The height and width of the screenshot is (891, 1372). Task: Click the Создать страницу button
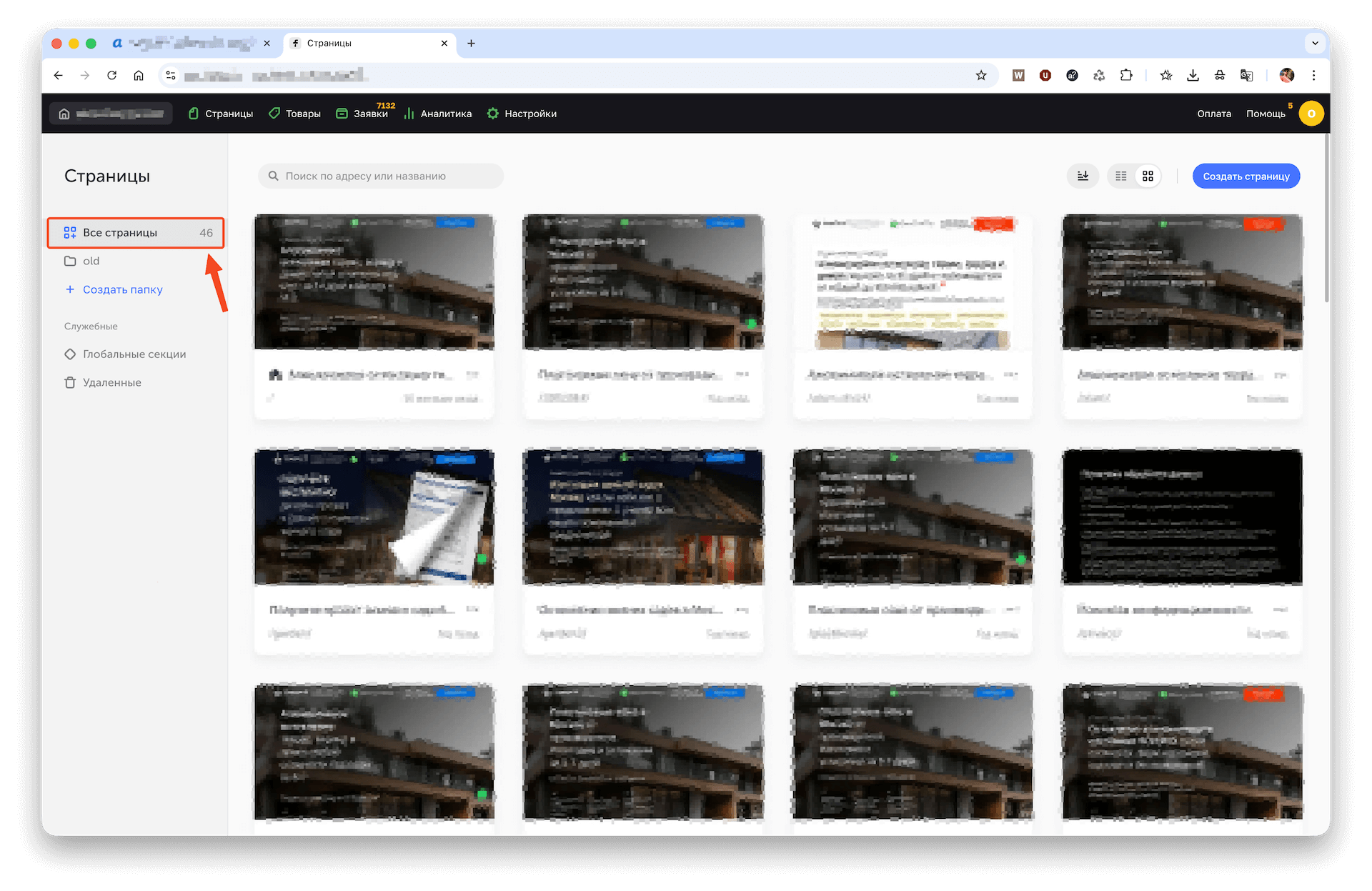(x=1246, y=176)
